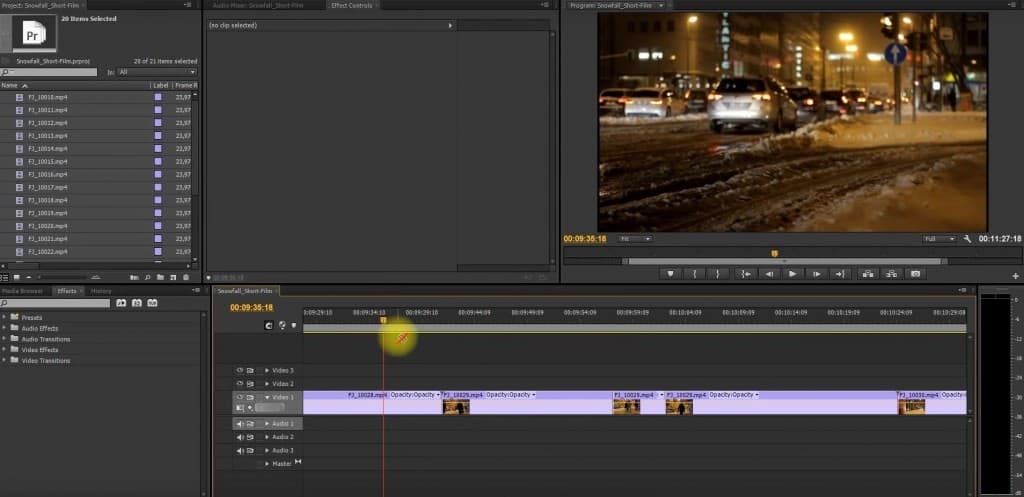Screen dimensions: 1024x497
Task: Open Program monitor settings wrench
Action: pyautogui.click(x=967, y=239)
